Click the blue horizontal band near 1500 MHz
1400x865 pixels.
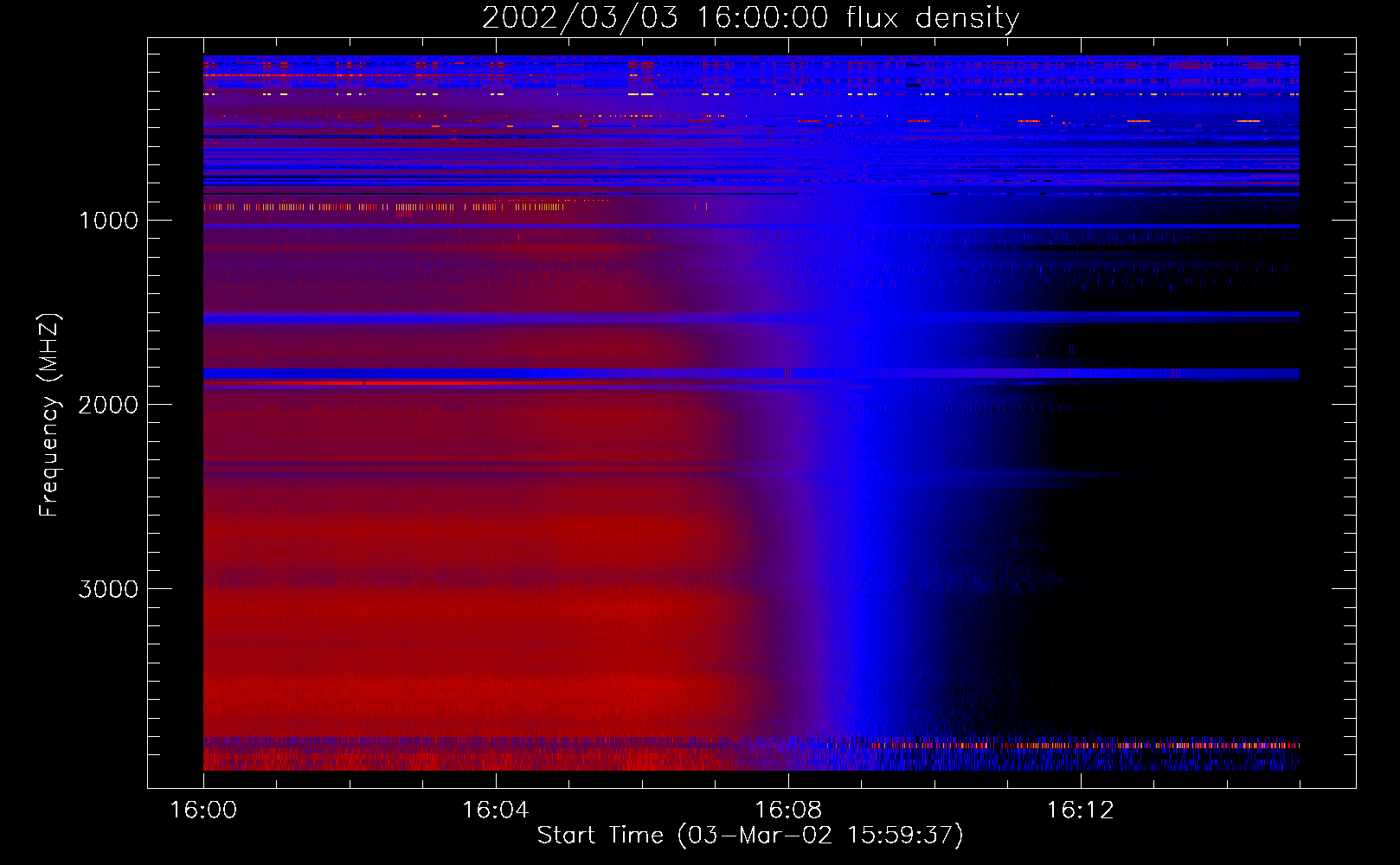(x=751, y=317)
